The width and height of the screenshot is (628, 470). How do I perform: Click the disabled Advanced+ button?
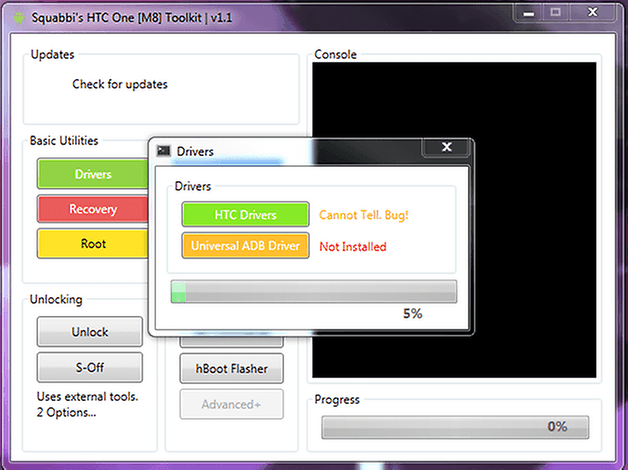point(231,404)
